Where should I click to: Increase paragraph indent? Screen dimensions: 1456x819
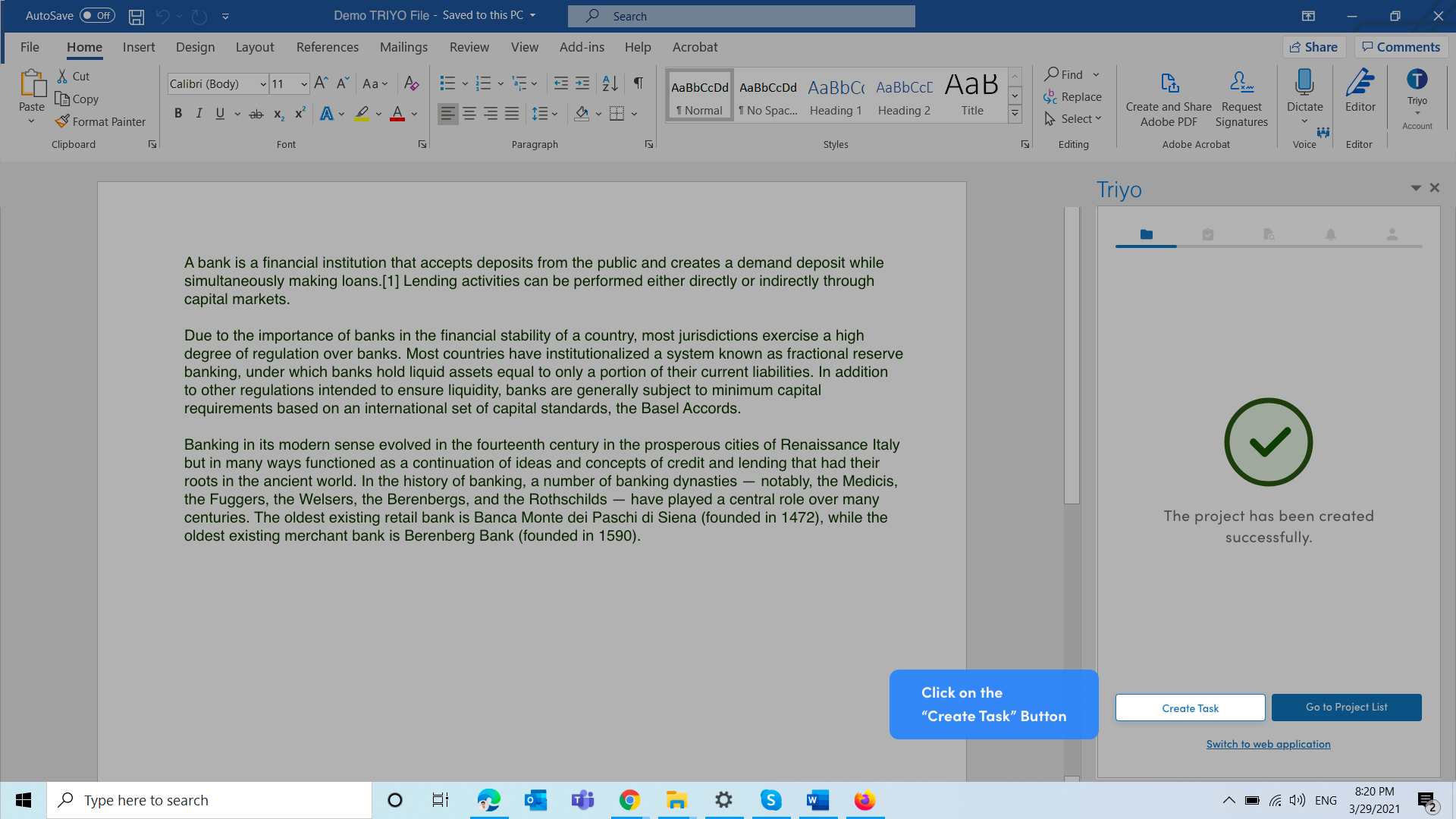tap(582, 83)
